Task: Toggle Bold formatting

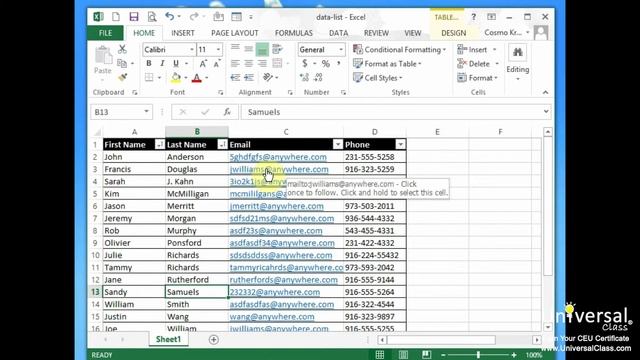Action: coord(149,64)
